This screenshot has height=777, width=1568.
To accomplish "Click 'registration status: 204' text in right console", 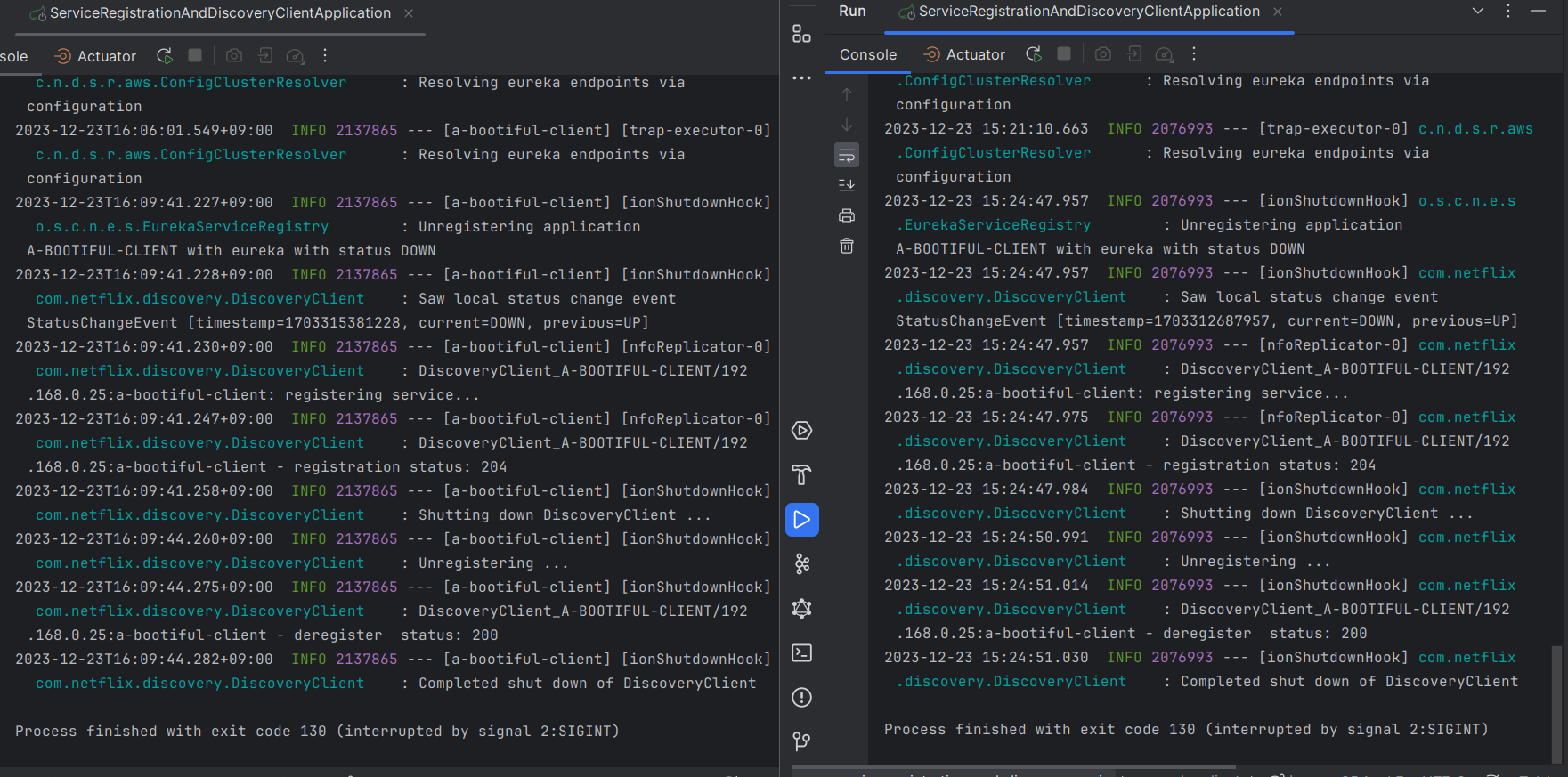I will pos(1270,465).
